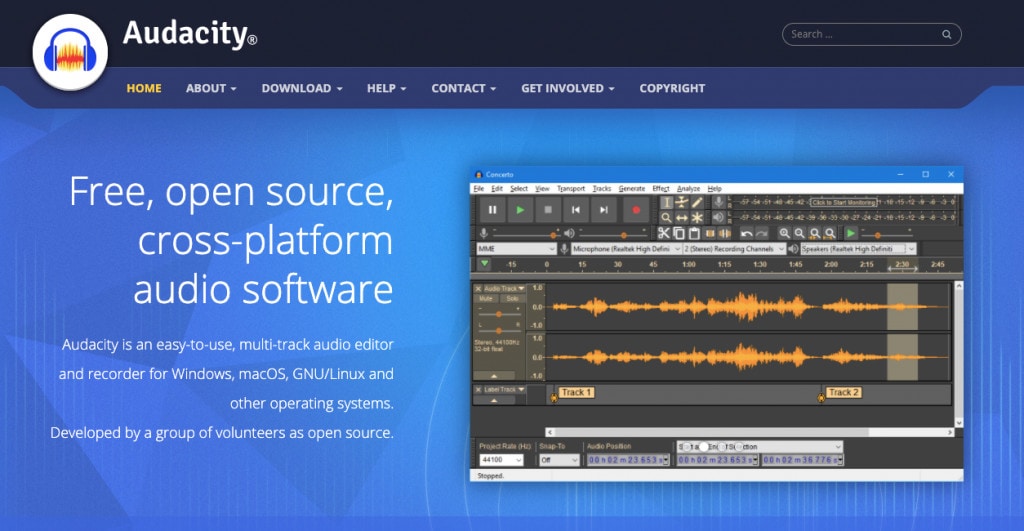Solo the Audio Track
Image resolution: width=1024 pixels, height=531 pixels.
512,298
